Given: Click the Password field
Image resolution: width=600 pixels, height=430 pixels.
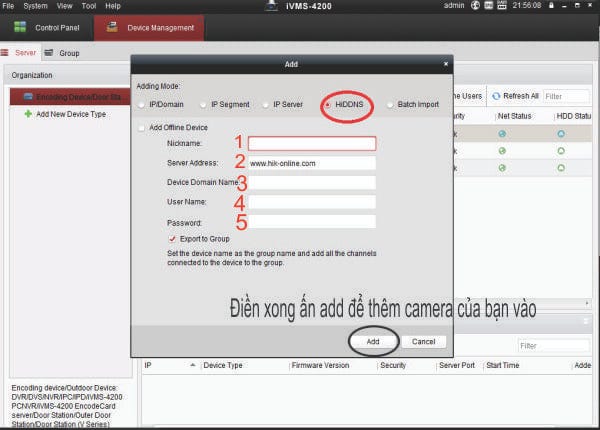Looking at the screenshot, I should tap(312, 222).
